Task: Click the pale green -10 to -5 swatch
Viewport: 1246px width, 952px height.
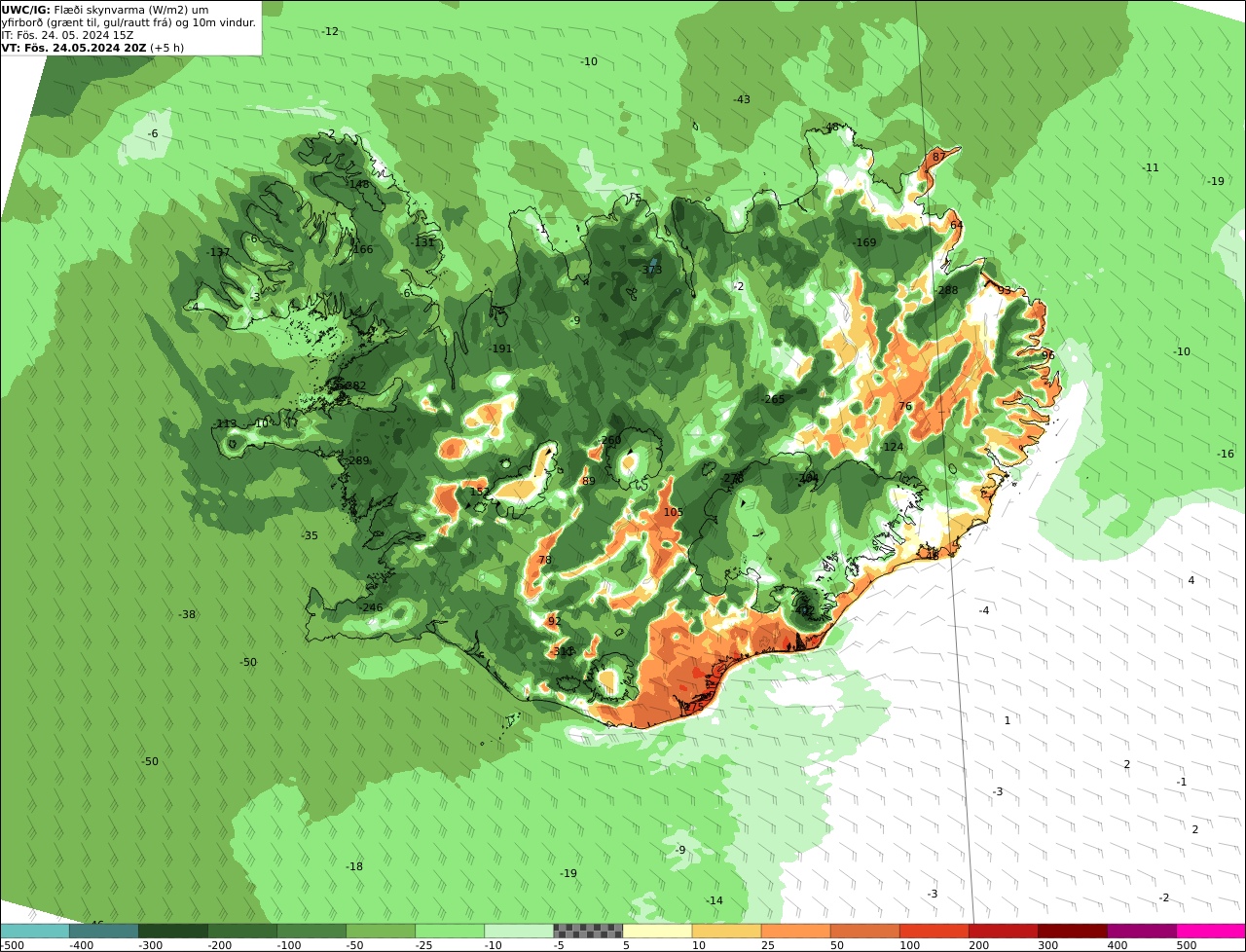Action: pos(519,931)
